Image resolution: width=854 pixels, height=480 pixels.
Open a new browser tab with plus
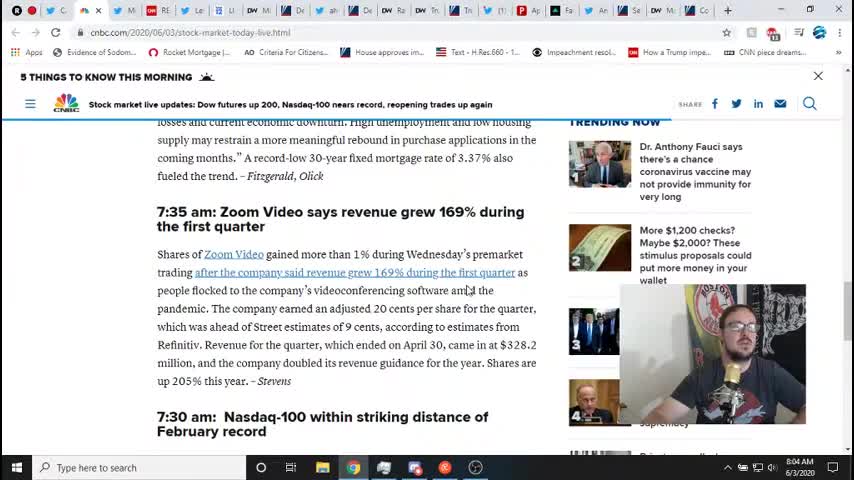point(728,10)
